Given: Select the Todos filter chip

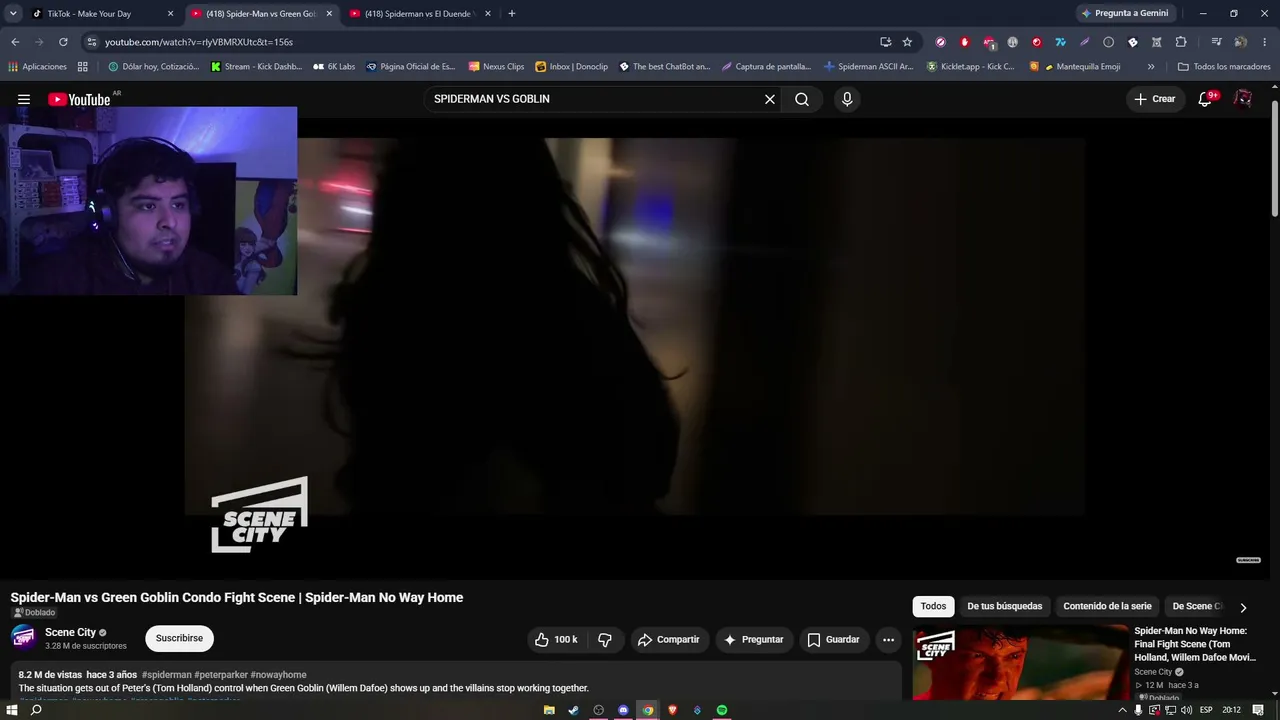Looking at the screenshot, I should 933,606.
